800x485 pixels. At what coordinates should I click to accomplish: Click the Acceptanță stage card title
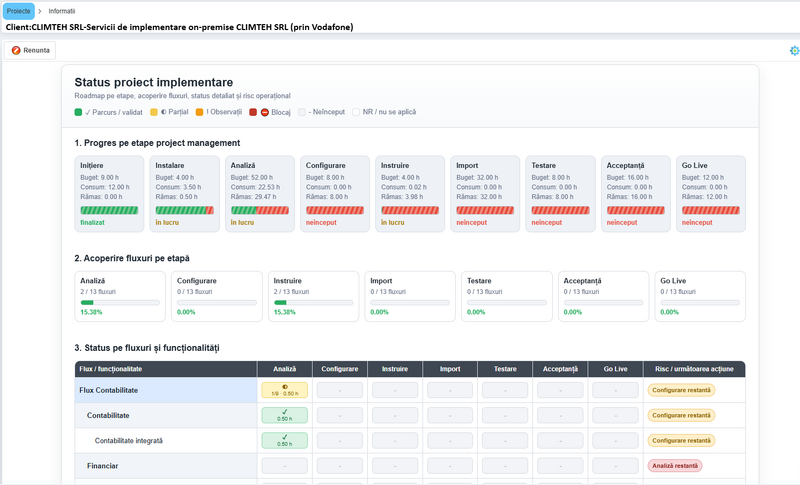point(625,165)
